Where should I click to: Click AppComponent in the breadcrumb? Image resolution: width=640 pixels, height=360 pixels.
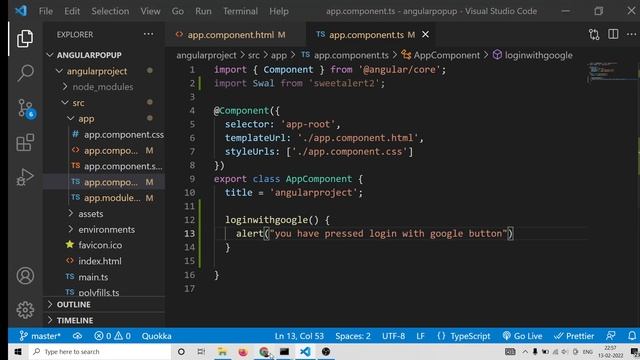447,55
